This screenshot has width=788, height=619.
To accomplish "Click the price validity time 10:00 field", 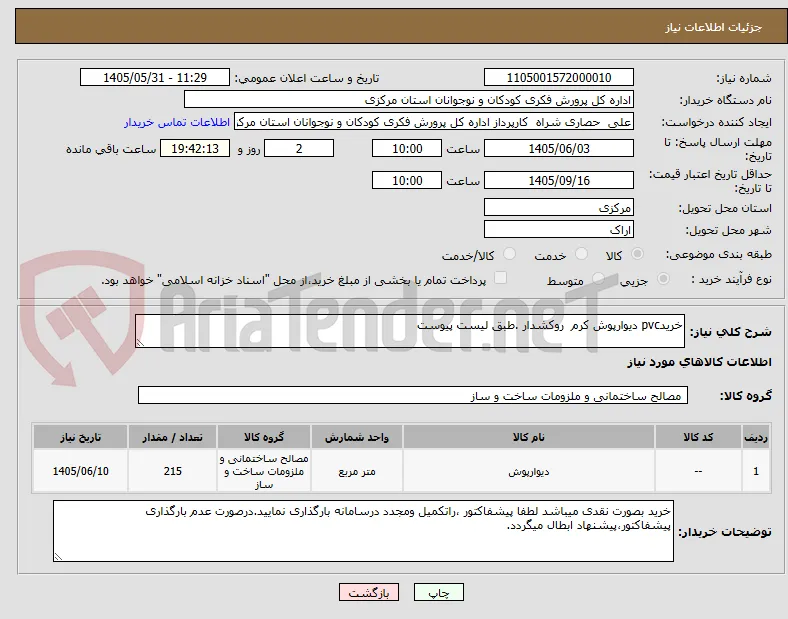I will (x=407, y=180).
